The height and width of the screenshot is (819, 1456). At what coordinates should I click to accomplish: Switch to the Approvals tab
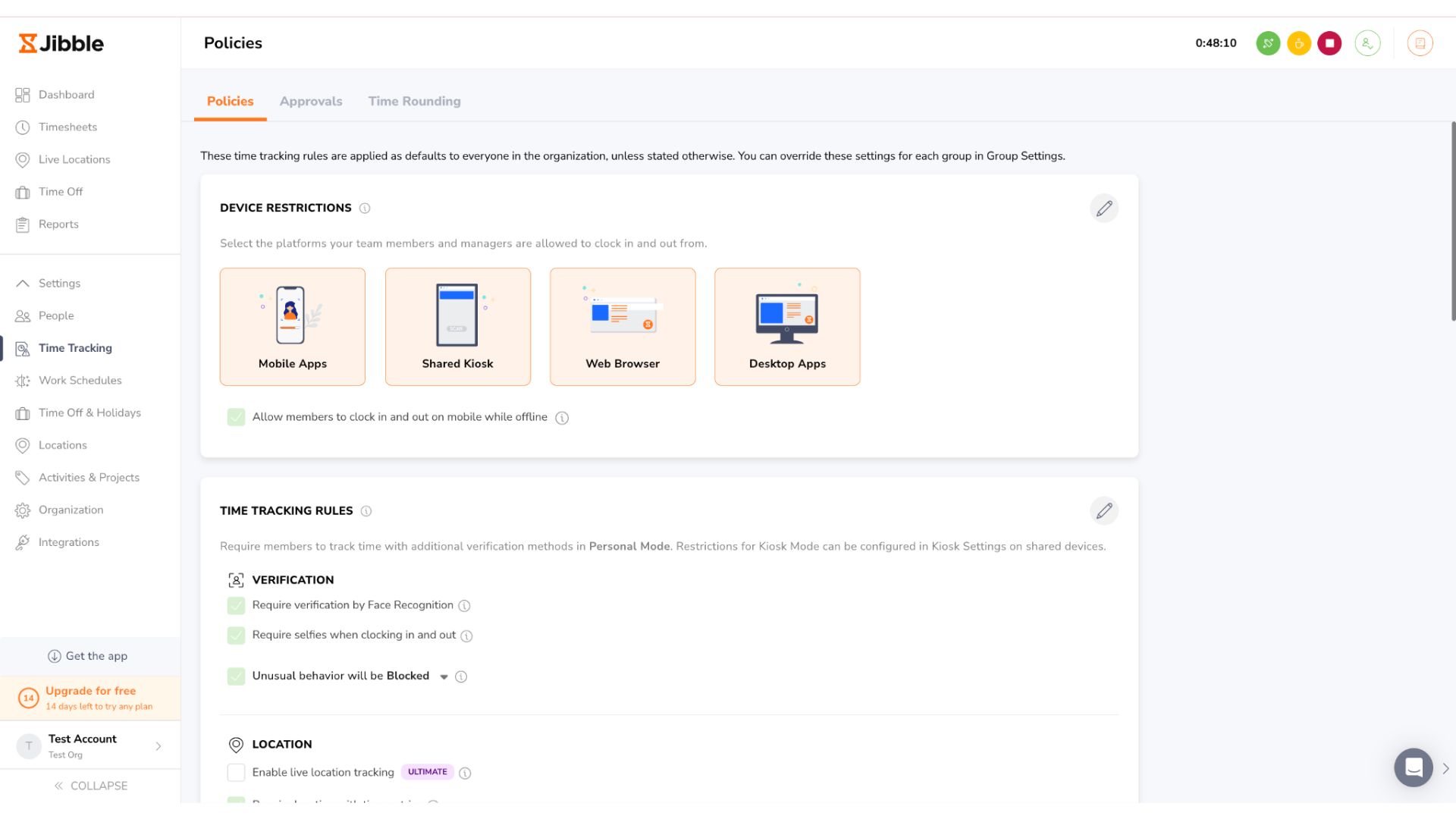pyautogui.click(x=311, y=101)
